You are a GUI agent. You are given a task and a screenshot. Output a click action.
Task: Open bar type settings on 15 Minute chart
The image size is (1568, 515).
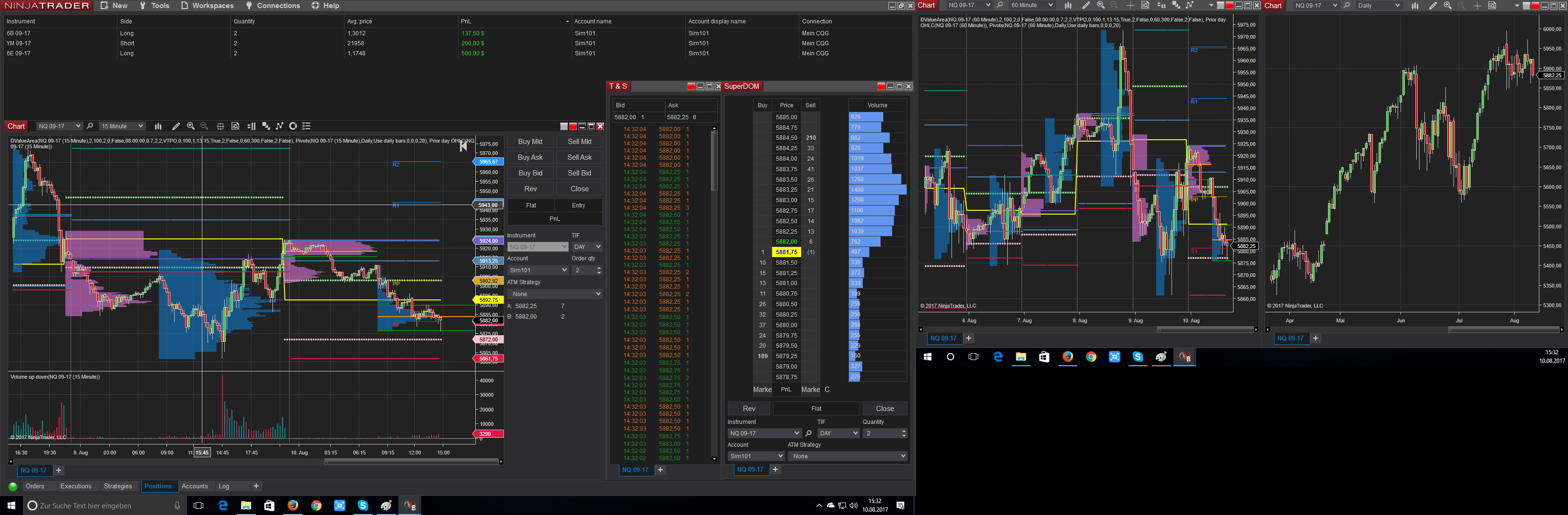click(158, 126)
